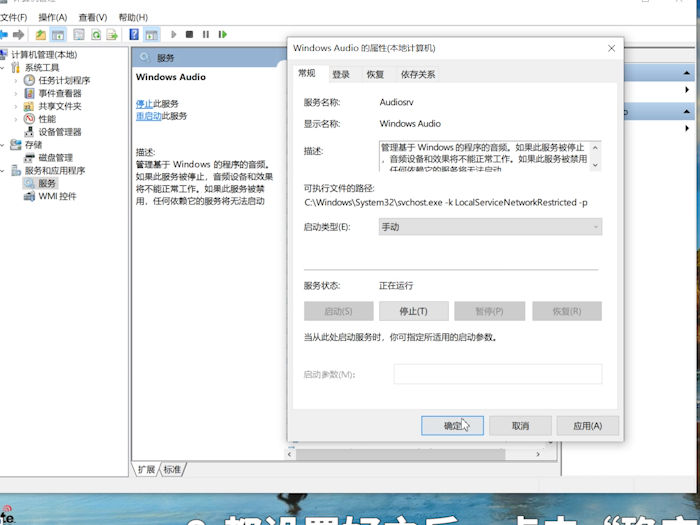Viewport: 700px width, 525px height.
Task: Click the Audiosrv service name text
Action: click(x=396, y=102)
